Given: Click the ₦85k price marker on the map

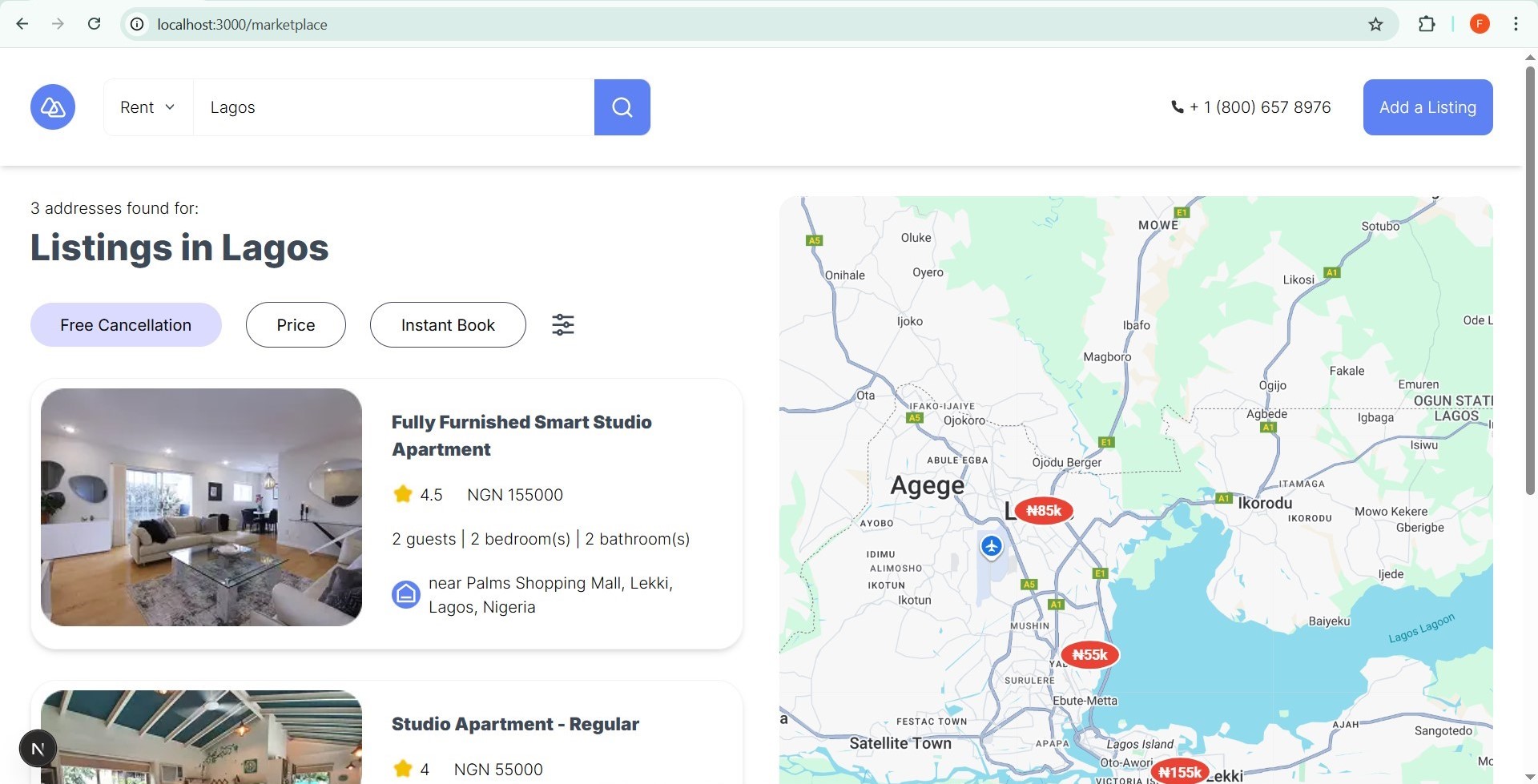Looking at the screenshot, I should [1042, 510].
